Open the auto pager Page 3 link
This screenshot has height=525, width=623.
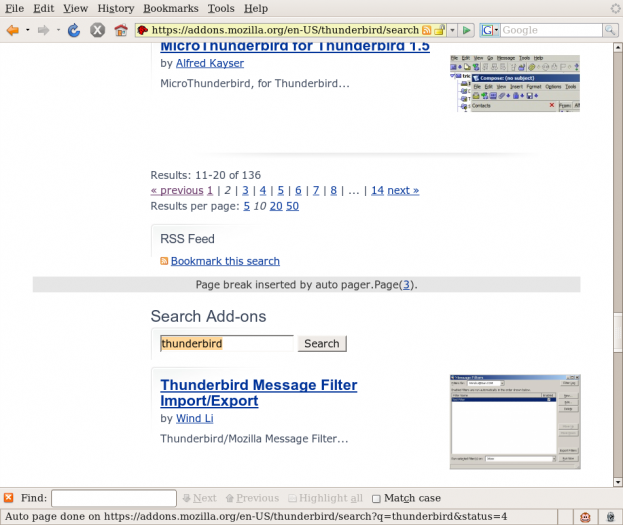(406, 285)
